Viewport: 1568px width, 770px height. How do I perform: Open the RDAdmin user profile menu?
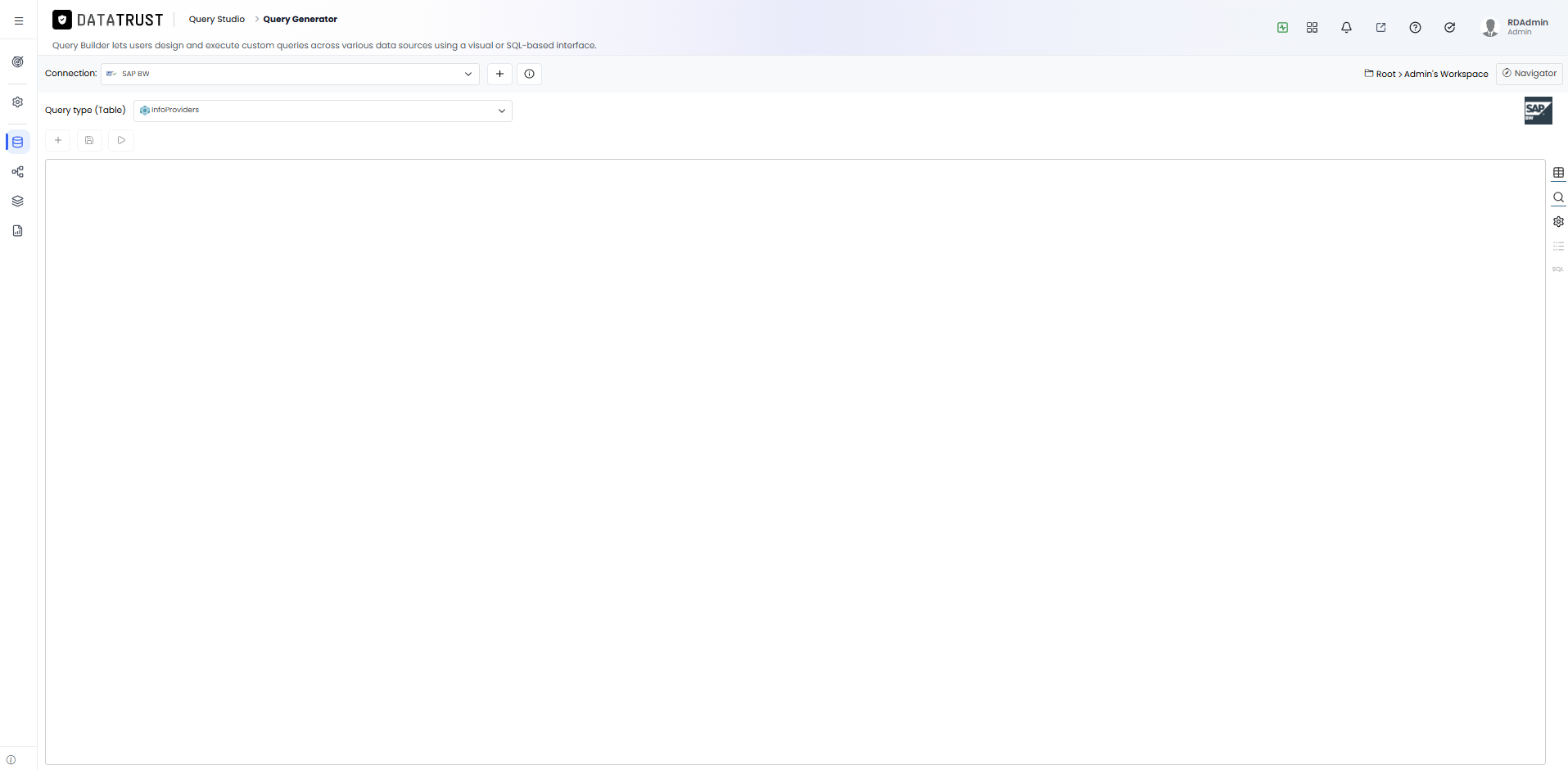[1515, 27]
